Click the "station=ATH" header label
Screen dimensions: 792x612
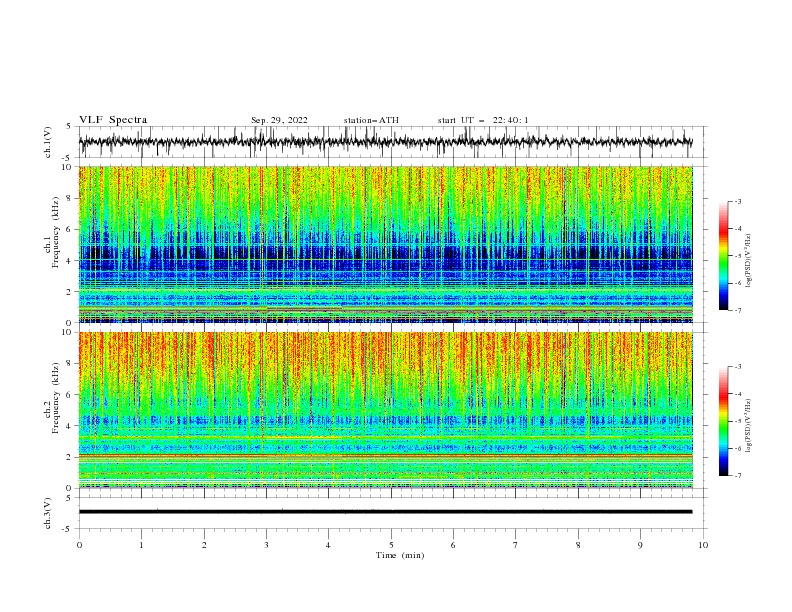(x=371, y=120)
